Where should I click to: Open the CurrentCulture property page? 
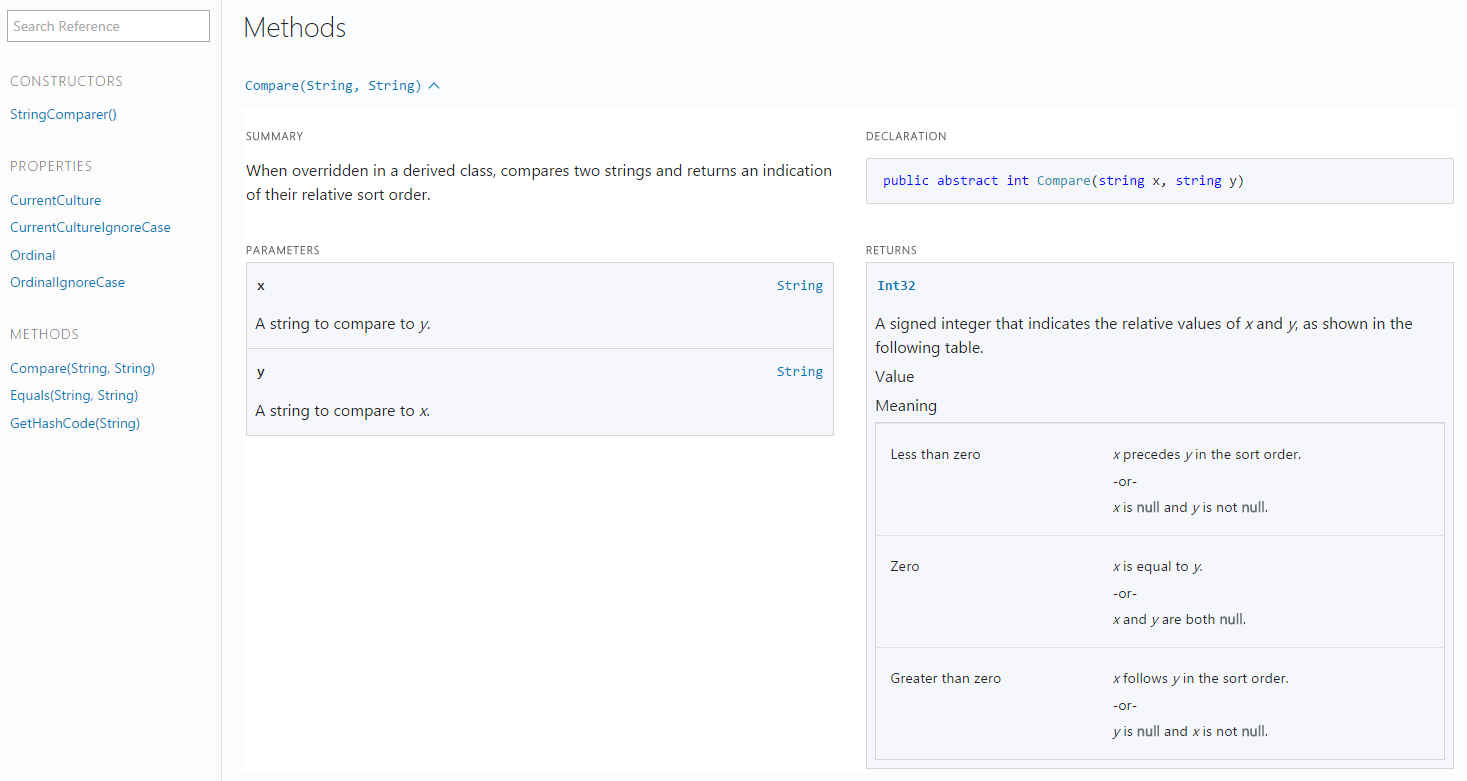pos(55,200)
